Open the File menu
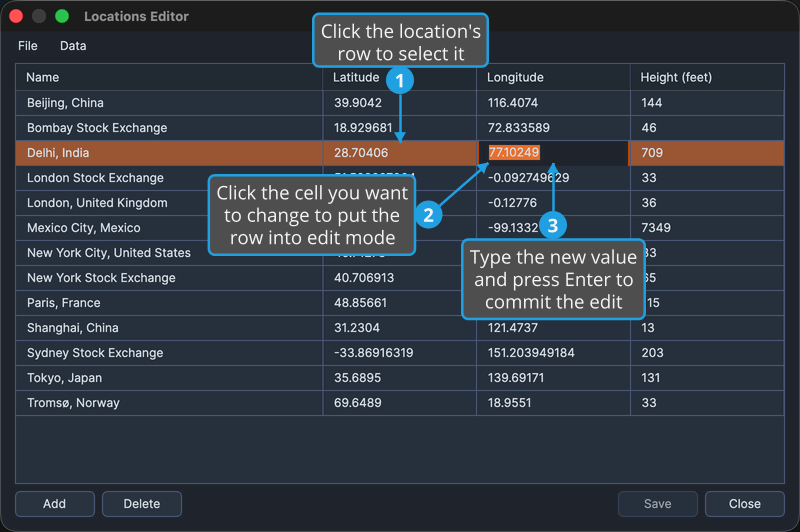This screenshot has height=532, width=800. 28,46
